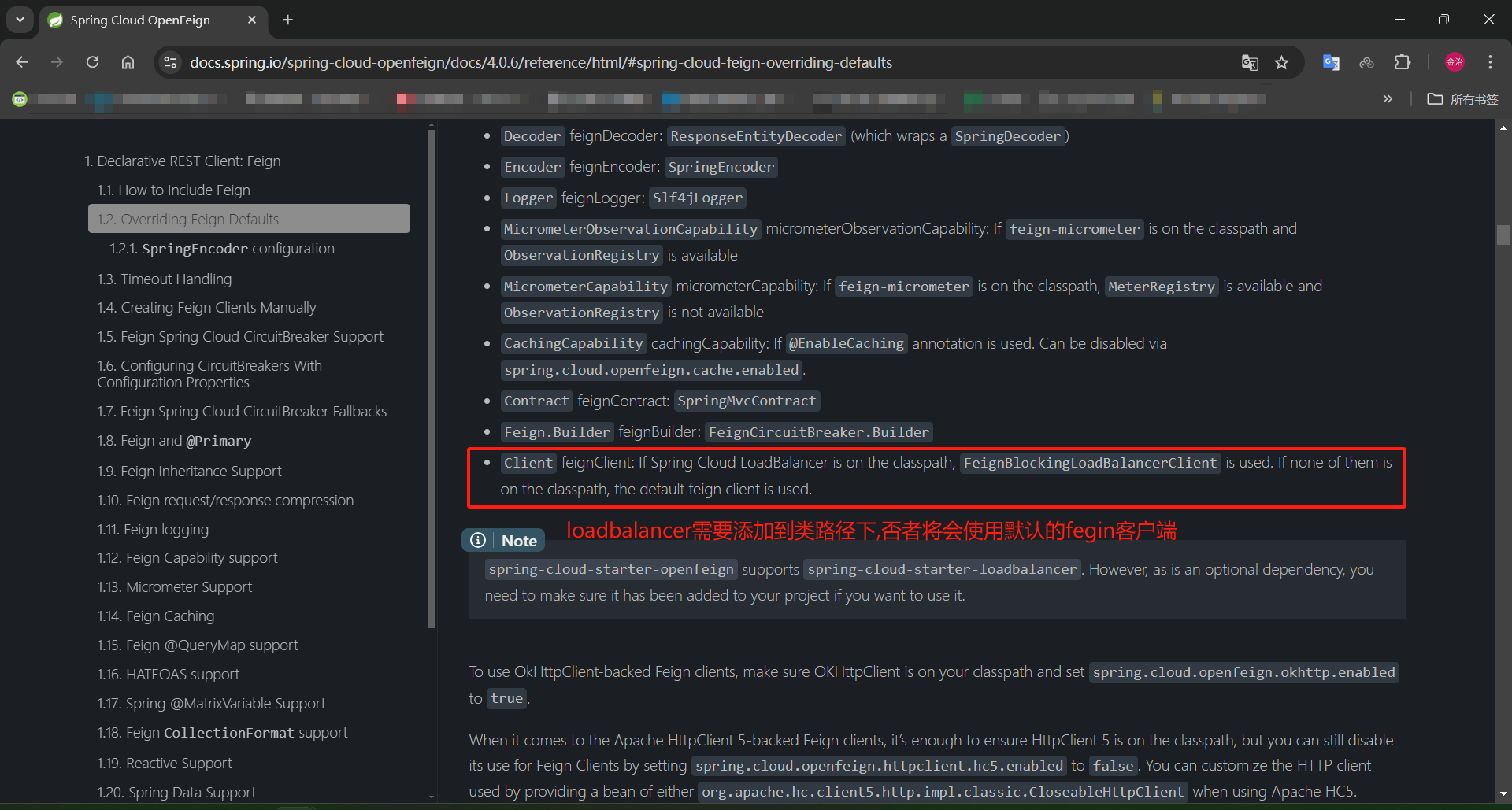Open the Chrome three-dot menu

coord(1490,62)
